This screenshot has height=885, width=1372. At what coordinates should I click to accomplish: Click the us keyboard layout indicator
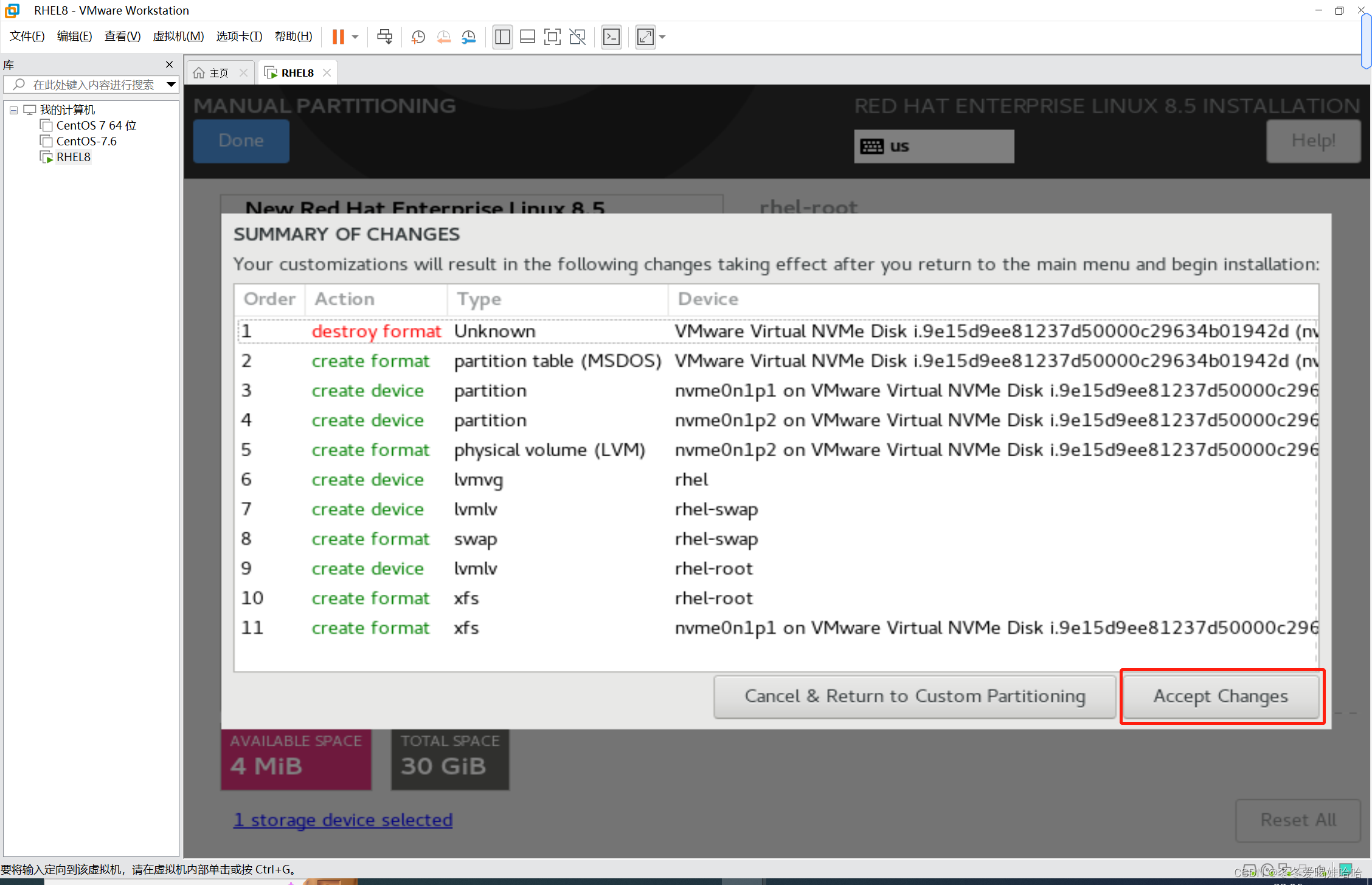click(934, 146)
